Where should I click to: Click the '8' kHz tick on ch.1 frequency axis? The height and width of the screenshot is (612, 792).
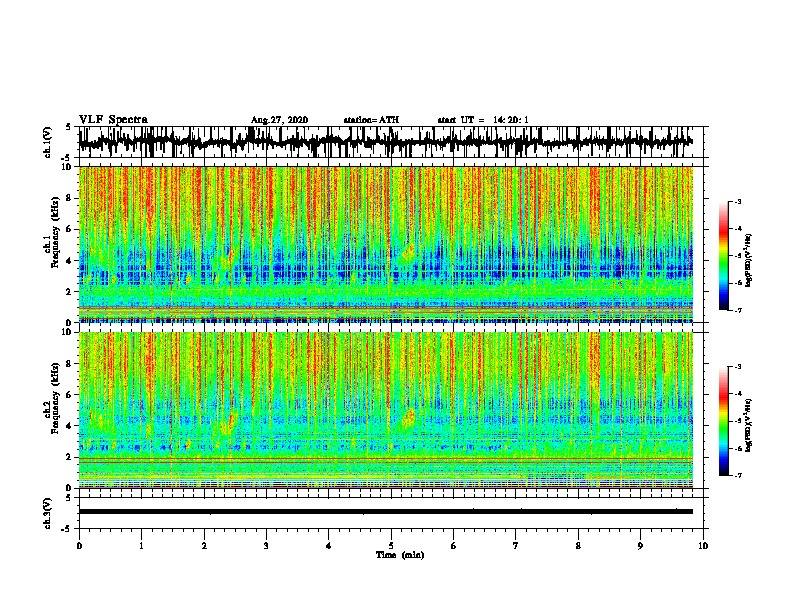[x=69, y=198]
